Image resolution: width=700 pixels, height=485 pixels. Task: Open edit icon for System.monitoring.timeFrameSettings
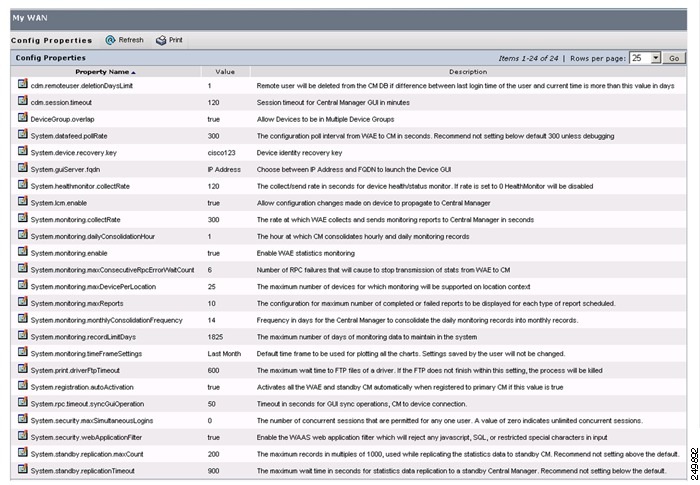(x=23, y=351)
